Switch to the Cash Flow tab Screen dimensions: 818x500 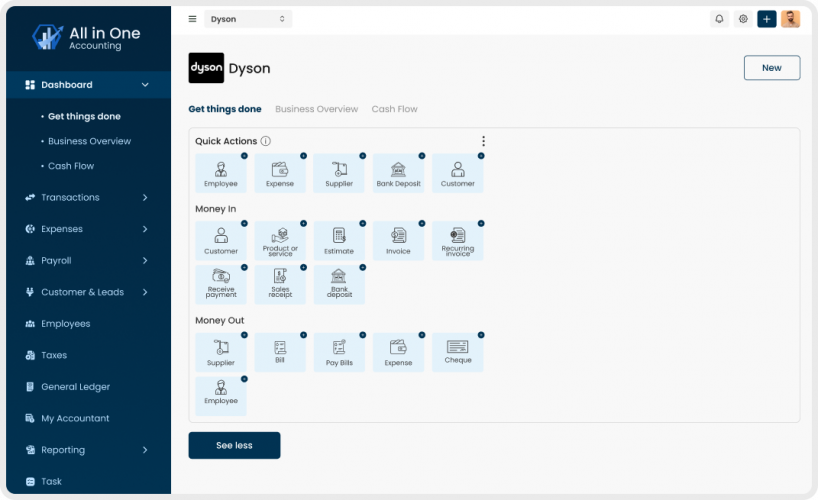click(394, 109)
